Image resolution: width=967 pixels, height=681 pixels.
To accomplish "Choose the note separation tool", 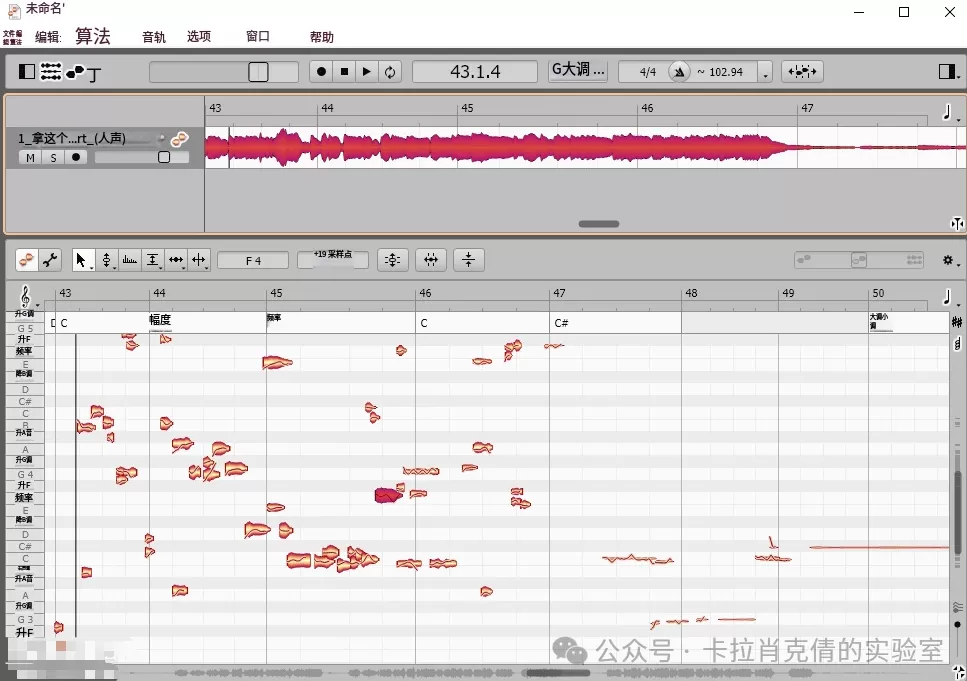I will [199, 260].
